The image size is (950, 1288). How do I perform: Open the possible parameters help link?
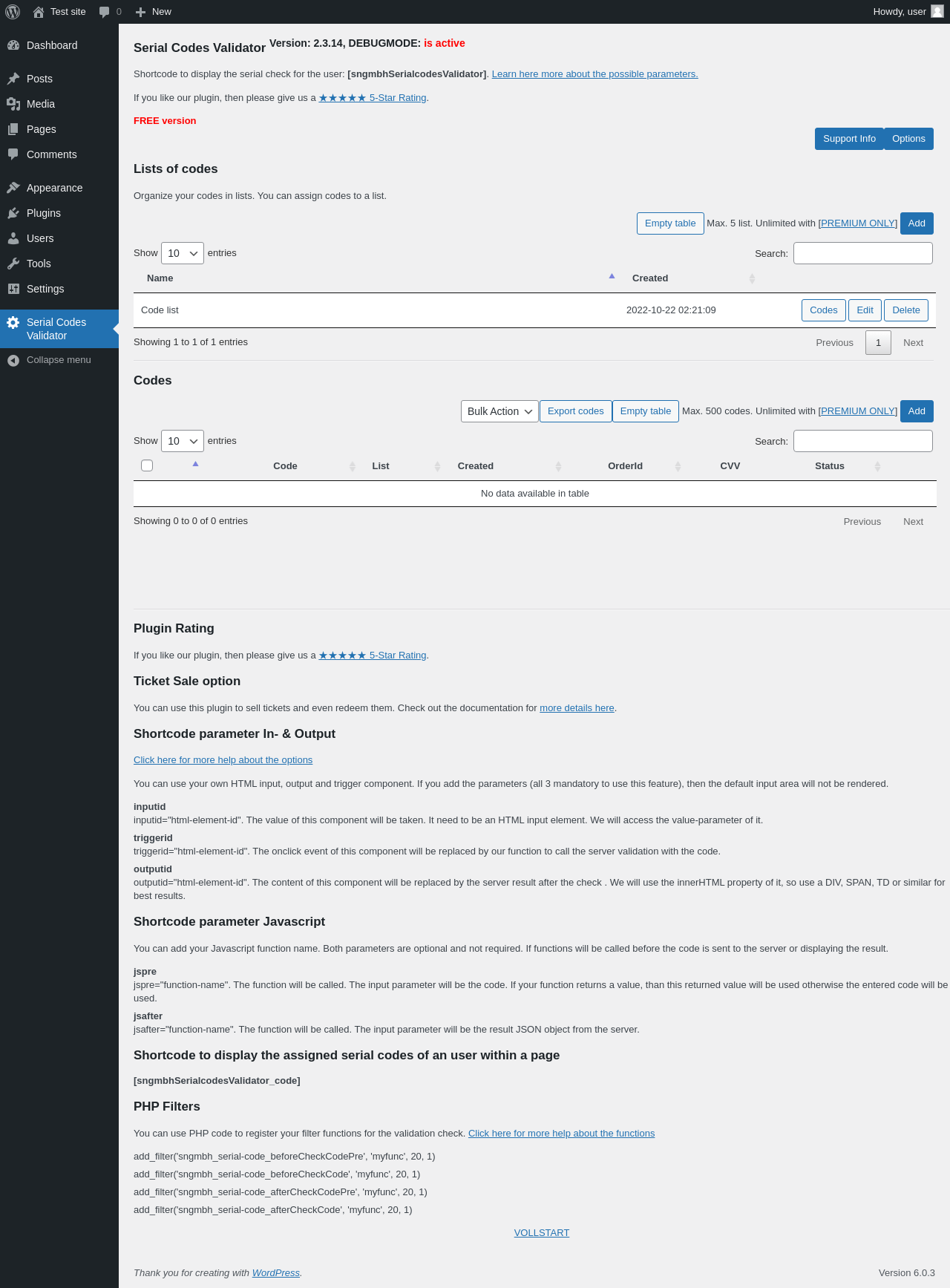pyautogui.click(x=595, y=74)
